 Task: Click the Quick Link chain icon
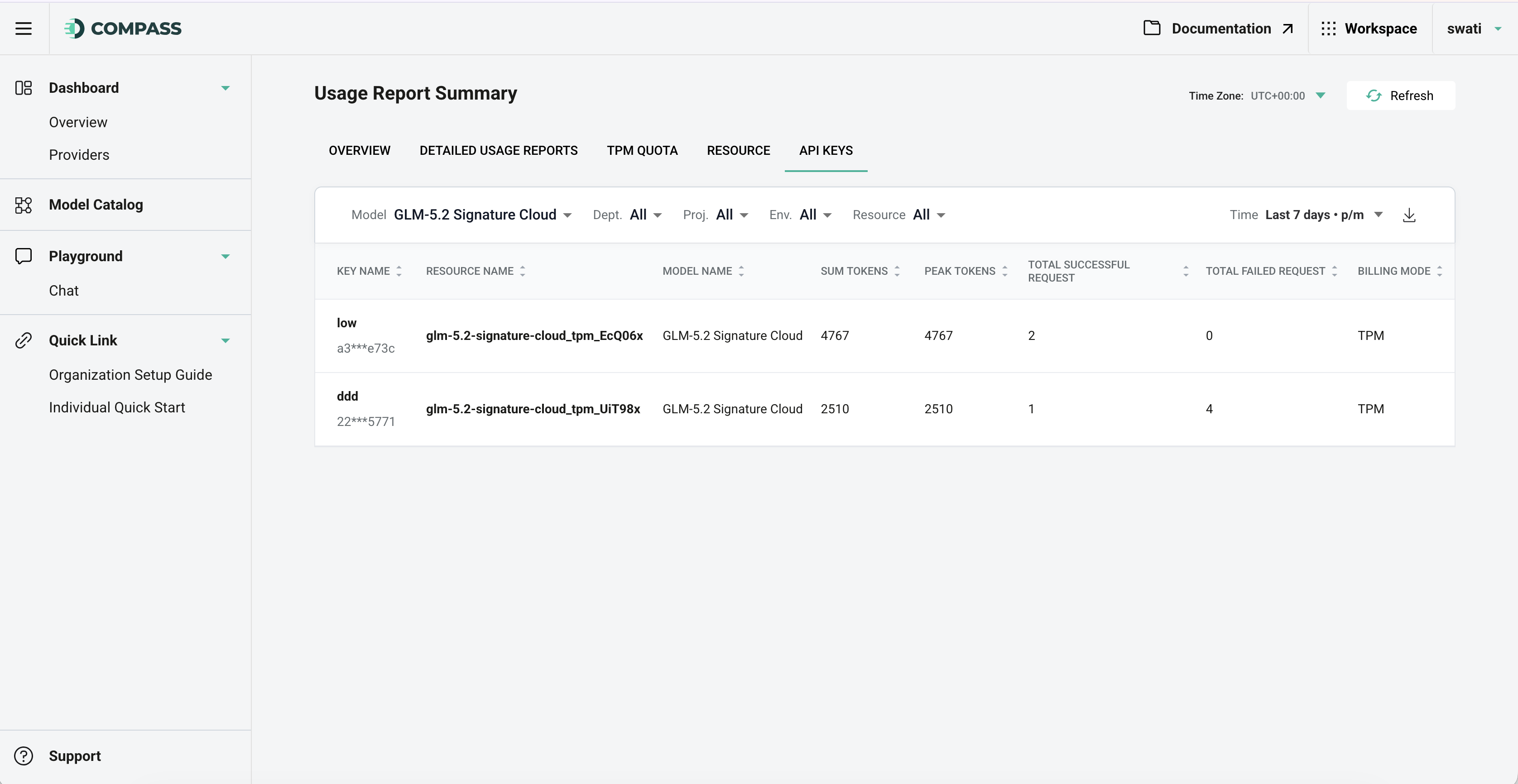point(24,340)
